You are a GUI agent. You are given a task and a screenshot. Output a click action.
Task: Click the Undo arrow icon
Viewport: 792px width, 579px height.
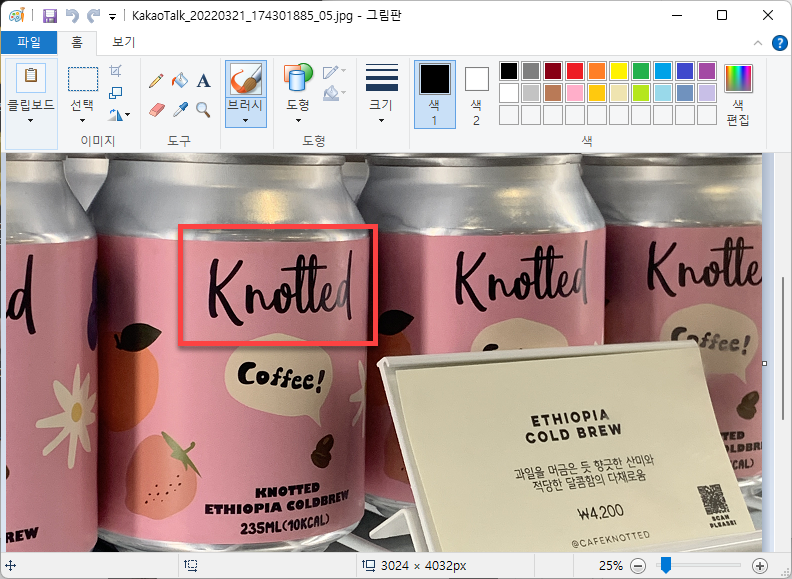coord(72,16)
